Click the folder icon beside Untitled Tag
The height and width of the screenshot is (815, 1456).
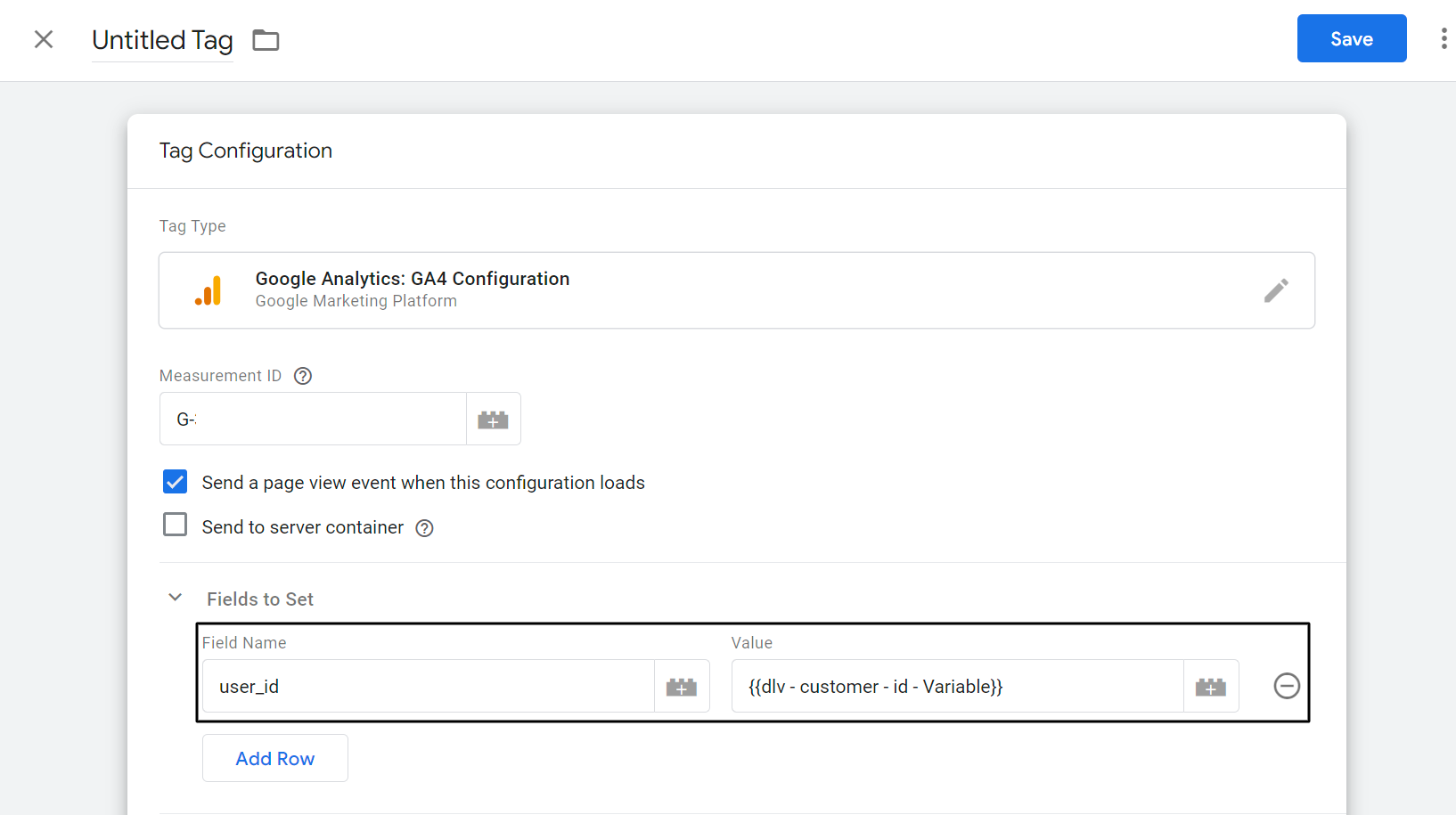265,40
